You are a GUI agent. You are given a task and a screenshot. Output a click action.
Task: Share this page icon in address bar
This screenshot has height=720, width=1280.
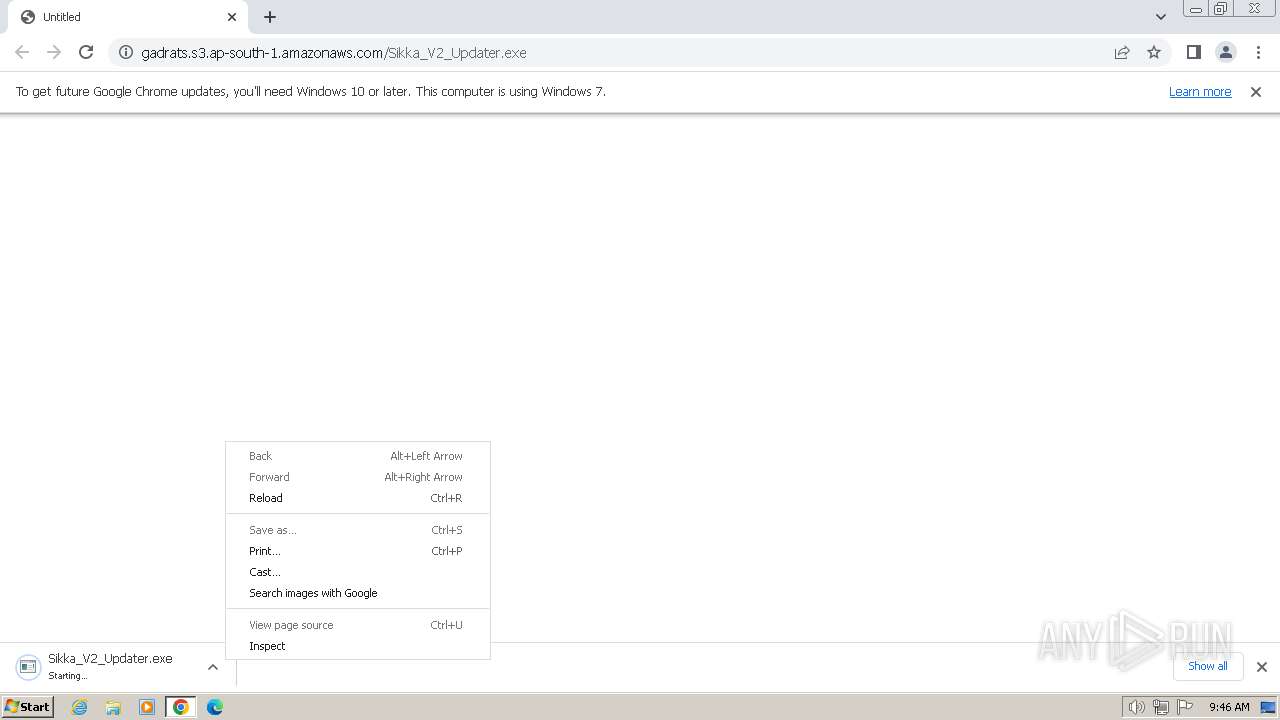[1122, 52]
